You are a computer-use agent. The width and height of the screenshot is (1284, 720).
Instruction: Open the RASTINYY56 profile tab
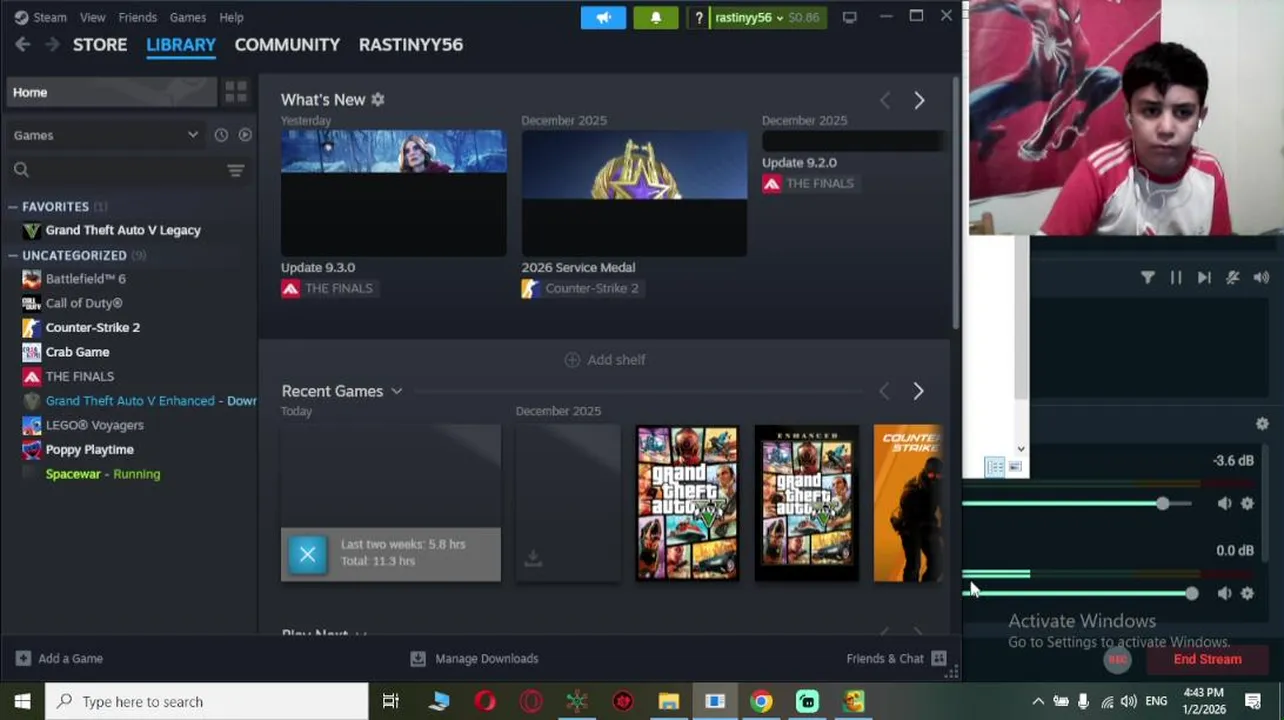(411, 44)
